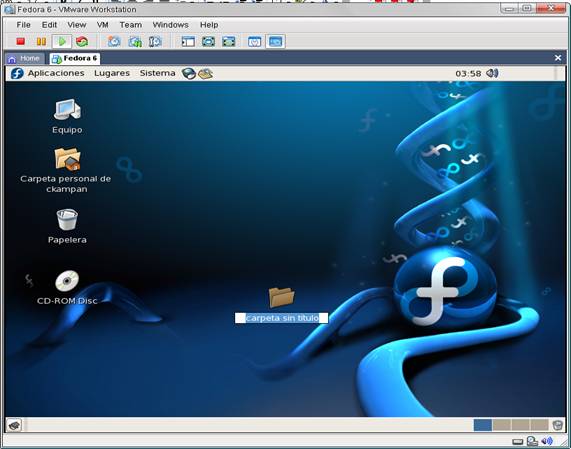
Task: Open the CD-ROM Disc desktop icon
Action: pos(67,281)
